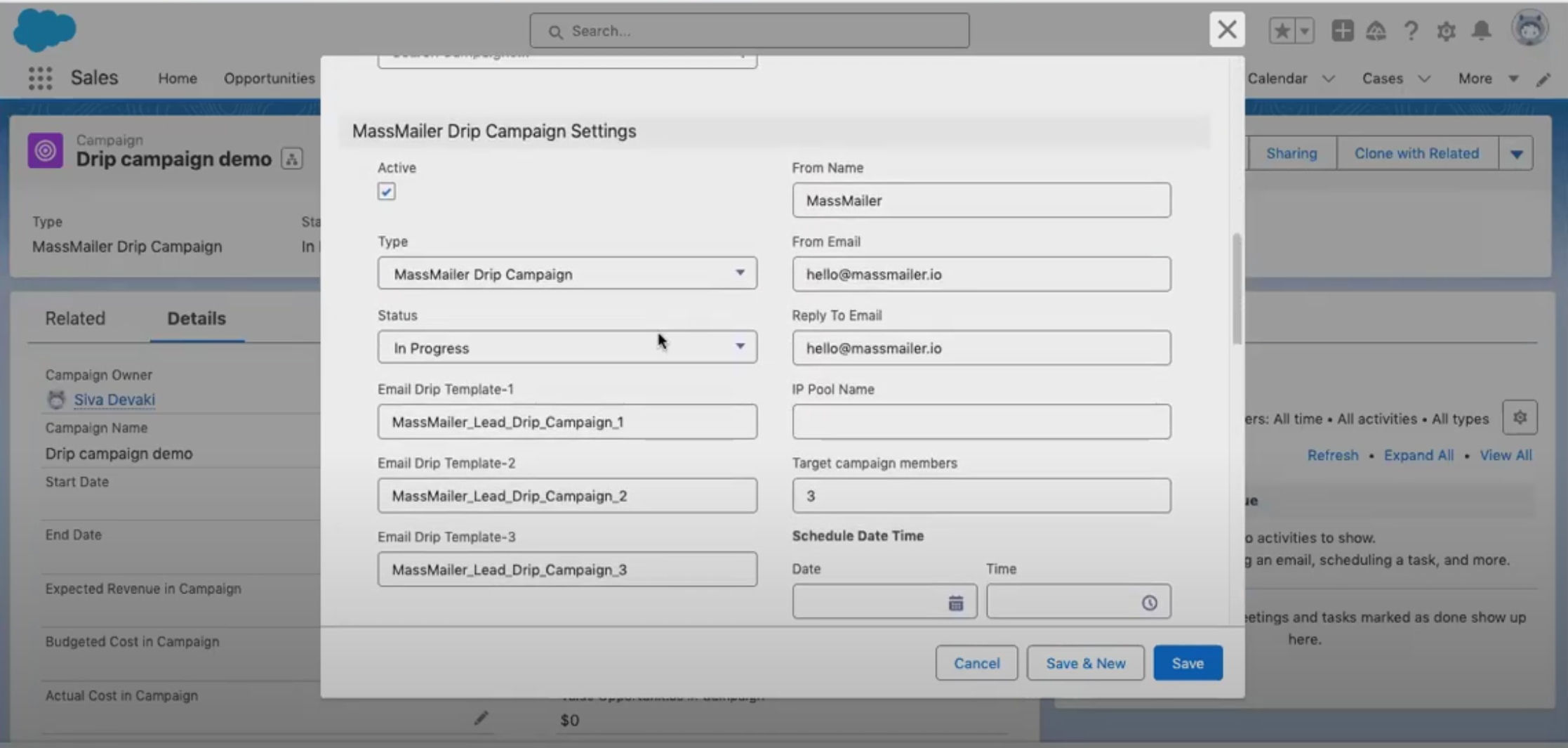Open the date picker calendar icon

tap(955, 603)
